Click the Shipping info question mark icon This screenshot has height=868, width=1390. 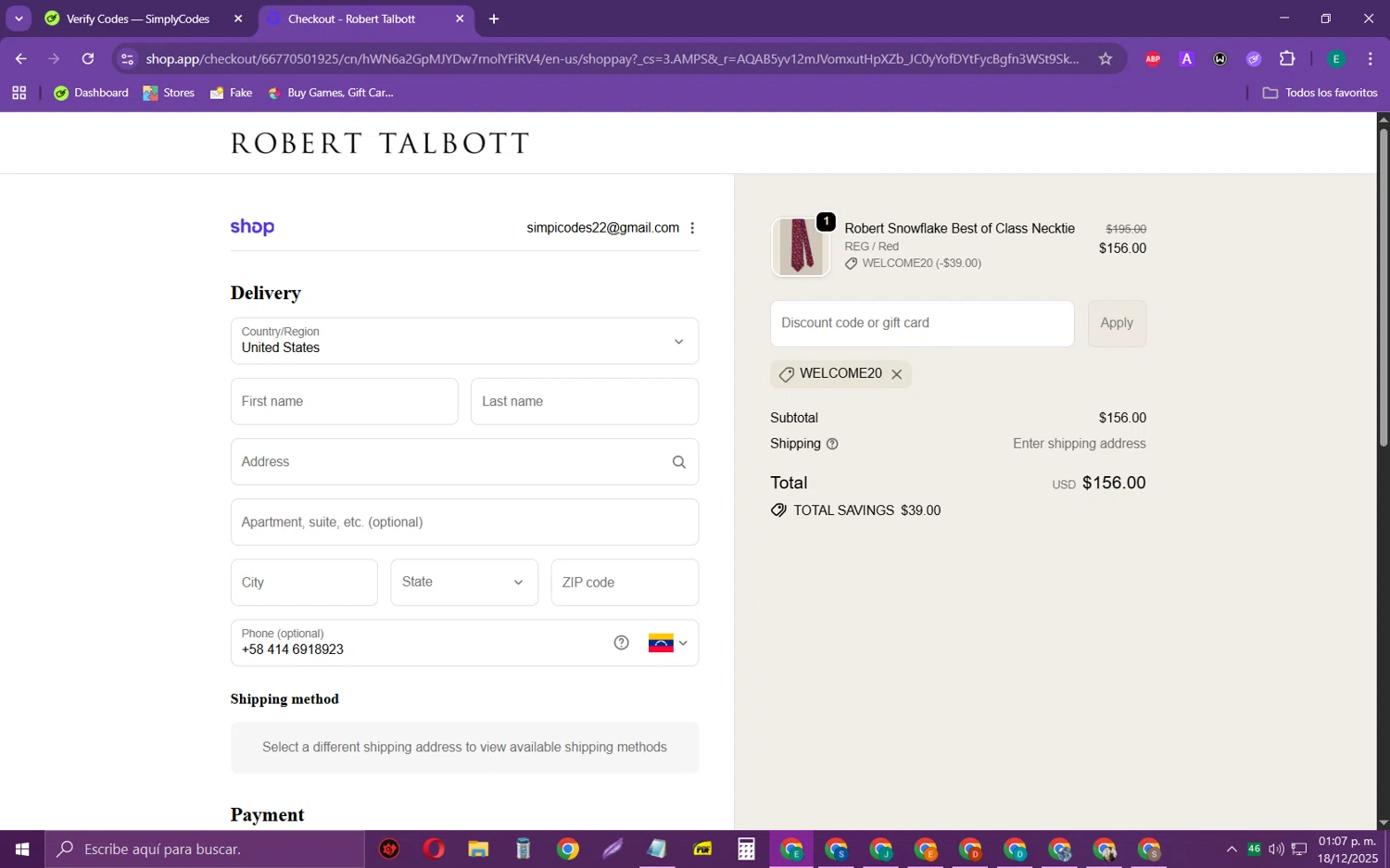[832, 444]
